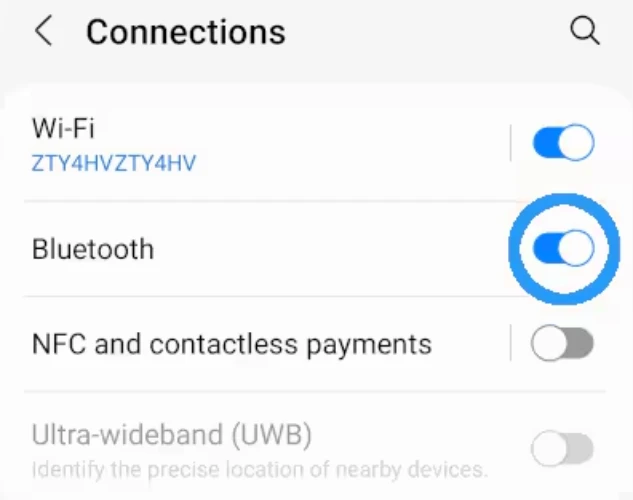Viewport: 633px width, 500px height.
Task: Click the vertical divider beside NFC switch
Action: (512, 344)
